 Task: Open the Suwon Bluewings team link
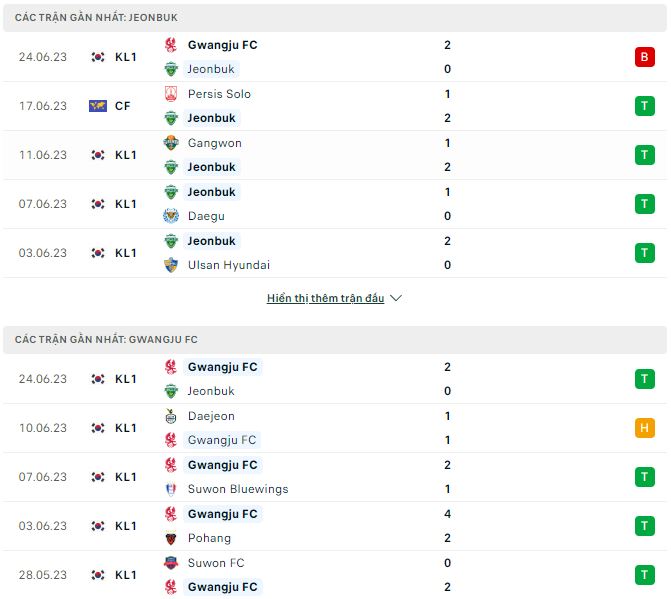tap(237, 489)
